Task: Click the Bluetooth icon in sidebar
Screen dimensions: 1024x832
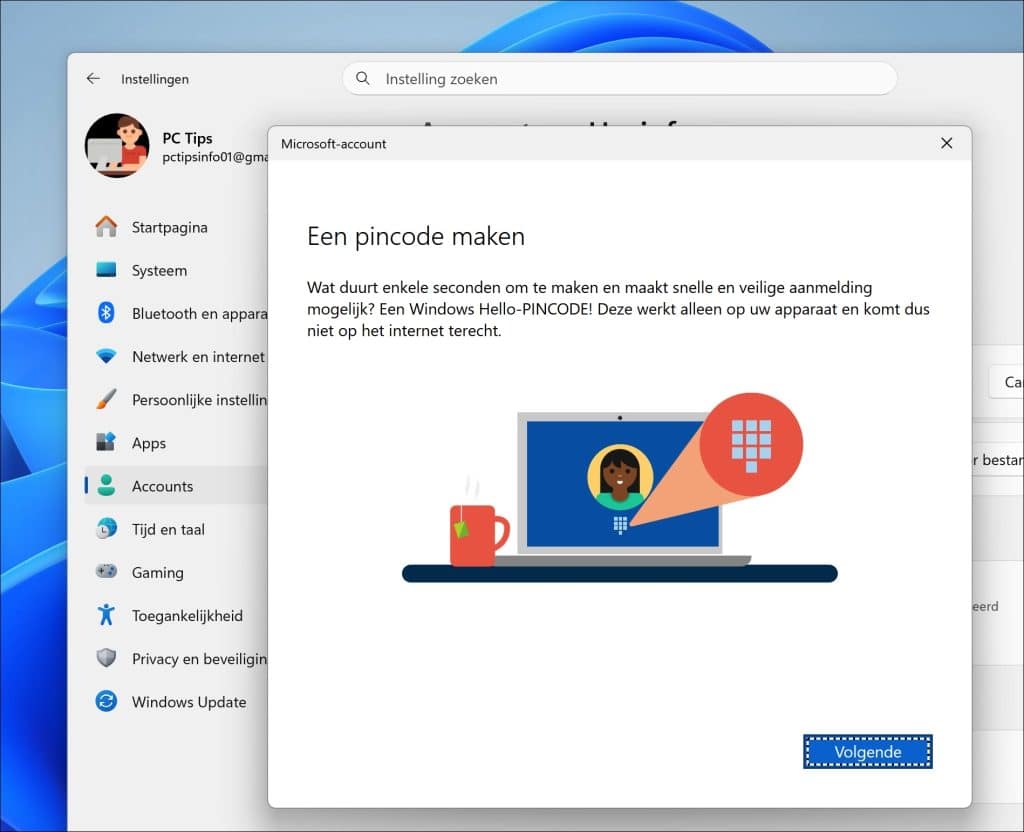Action: click(x=106, y=313)
